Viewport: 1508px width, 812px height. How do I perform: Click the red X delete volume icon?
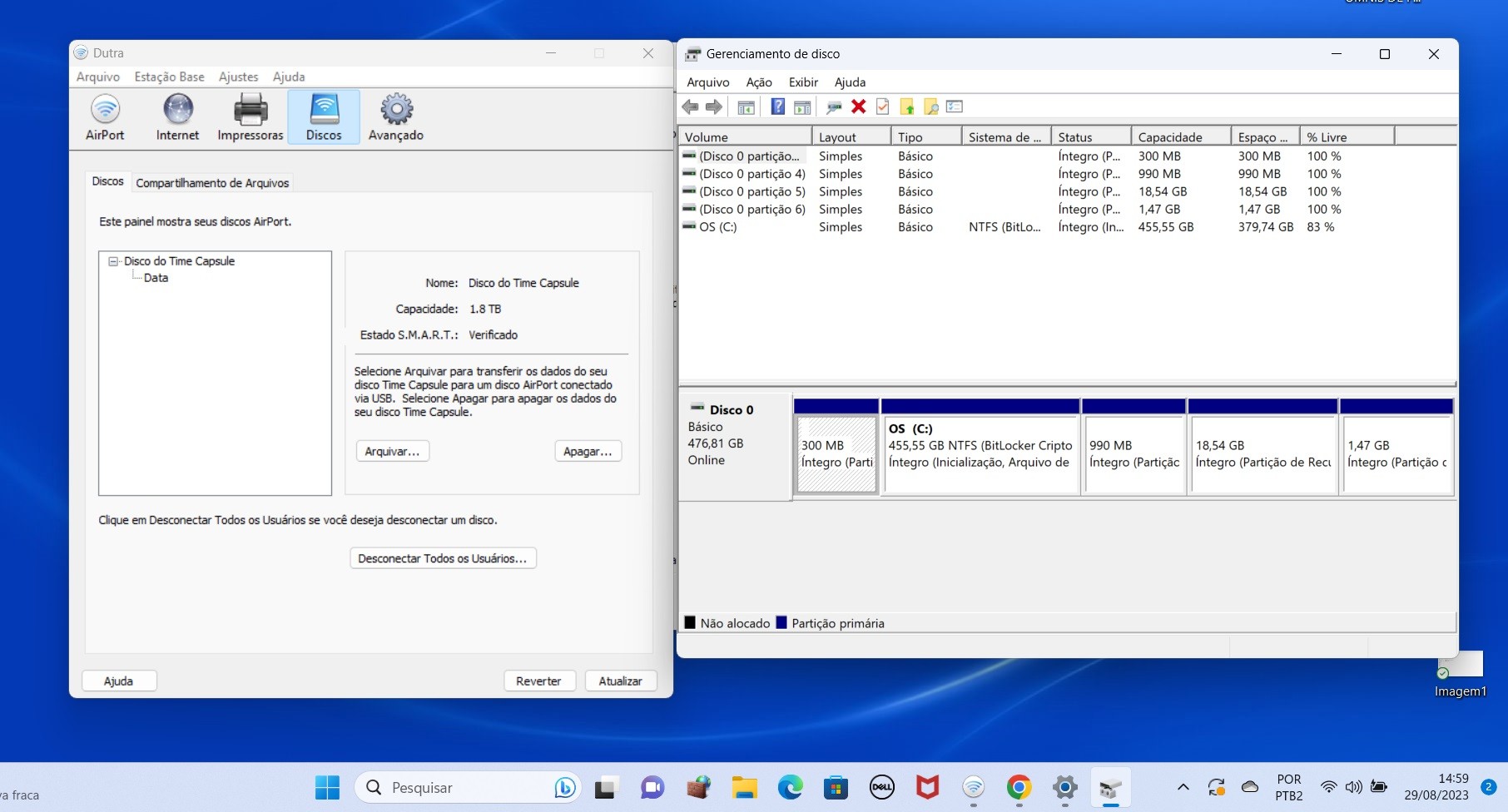[859, 106]
